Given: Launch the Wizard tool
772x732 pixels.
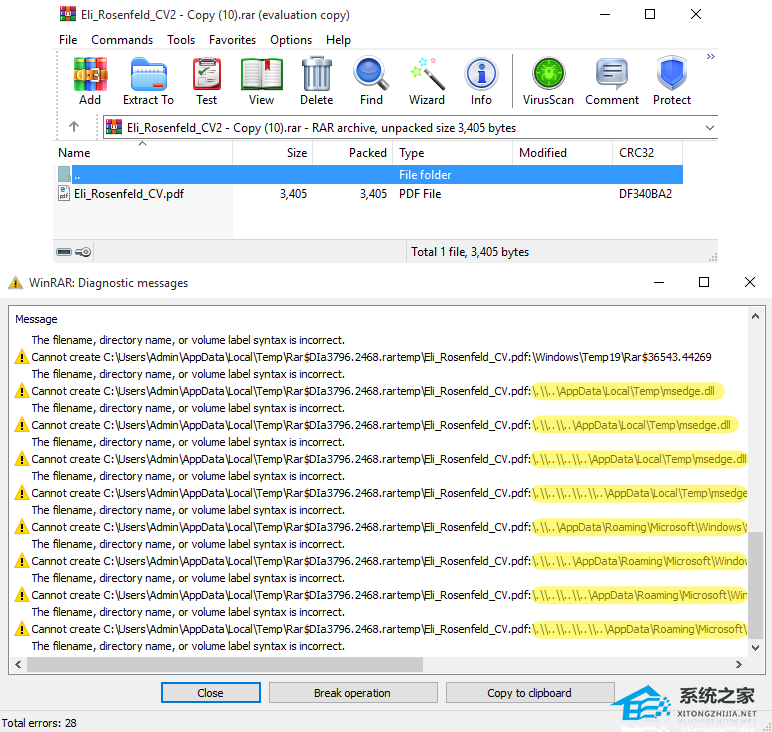Looking at the screenshot, I should (427, 81).
